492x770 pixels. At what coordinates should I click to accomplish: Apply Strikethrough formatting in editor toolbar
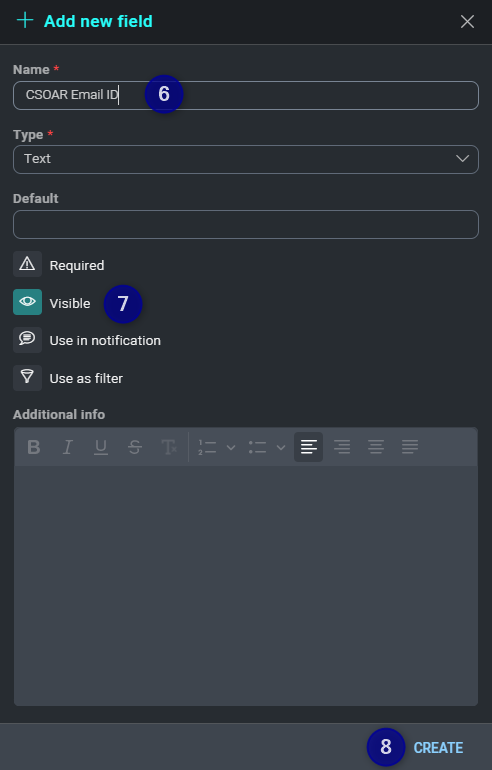[x=135, y=447]
